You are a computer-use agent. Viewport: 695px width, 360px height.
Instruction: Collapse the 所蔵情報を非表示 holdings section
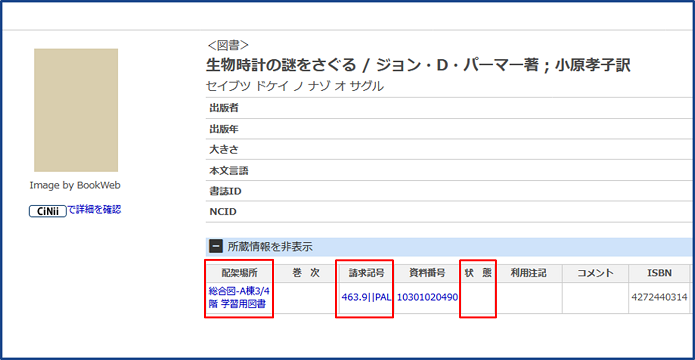(x=216, y=247)
